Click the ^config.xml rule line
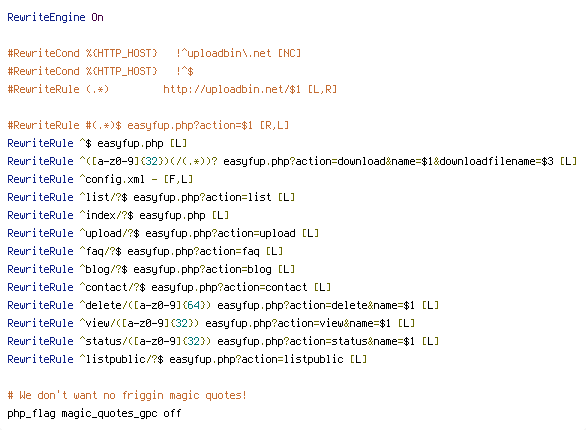This screenshot has height=430, width=586. 100,179
